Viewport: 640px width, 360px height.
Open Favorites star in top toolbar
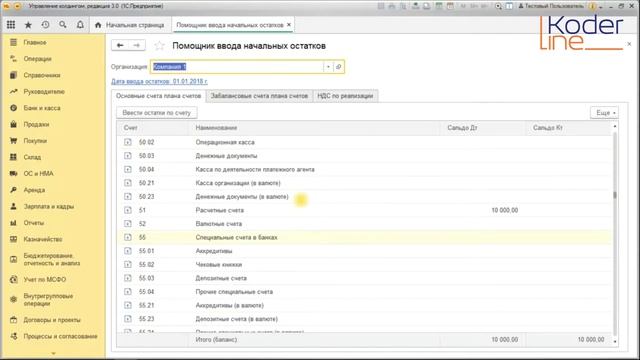coord(28,25)
